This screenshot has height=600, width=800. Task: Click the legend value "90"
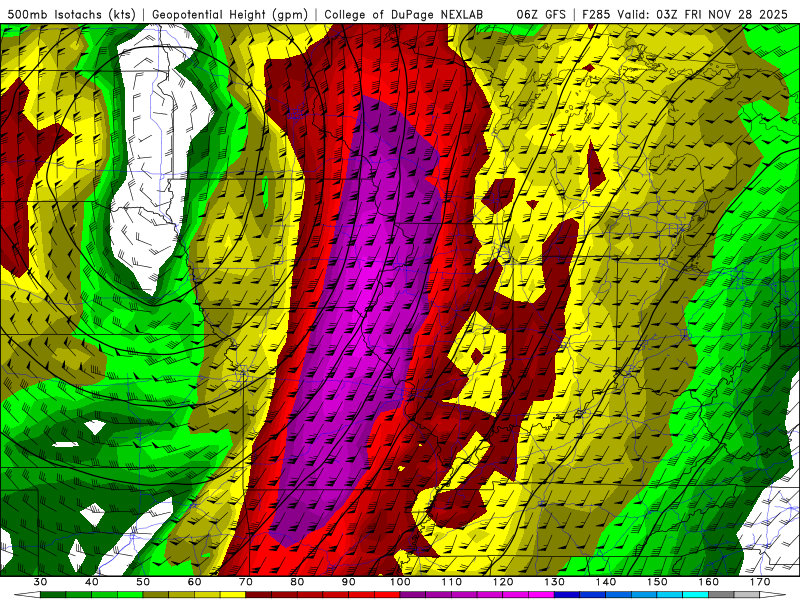(348, 582)
